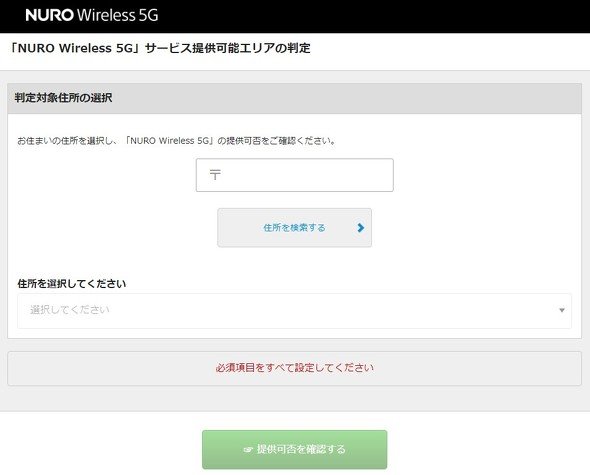Click into the 〒 postal code field
This screenshot has width=590, height=475.
pos(295,175)
